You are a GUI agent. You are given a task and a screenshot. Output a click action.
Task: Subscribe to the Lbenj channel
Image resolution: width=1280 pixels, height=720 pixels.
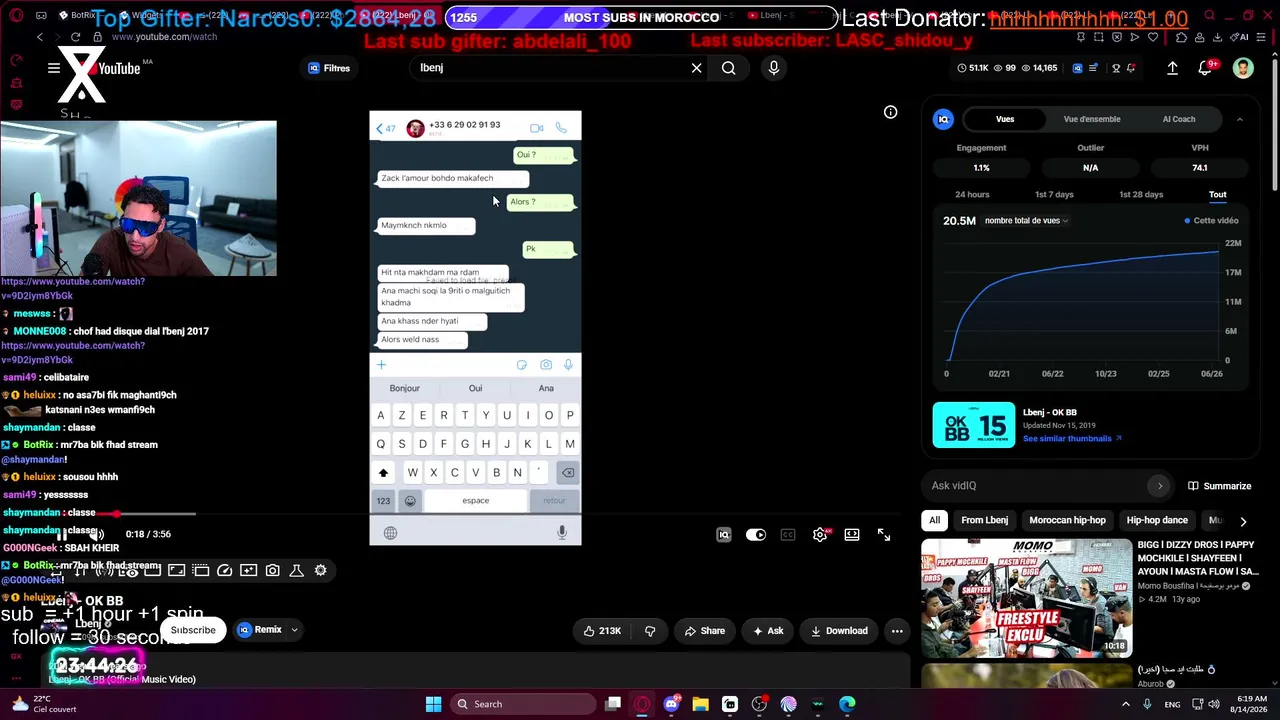tap(193, 630)
